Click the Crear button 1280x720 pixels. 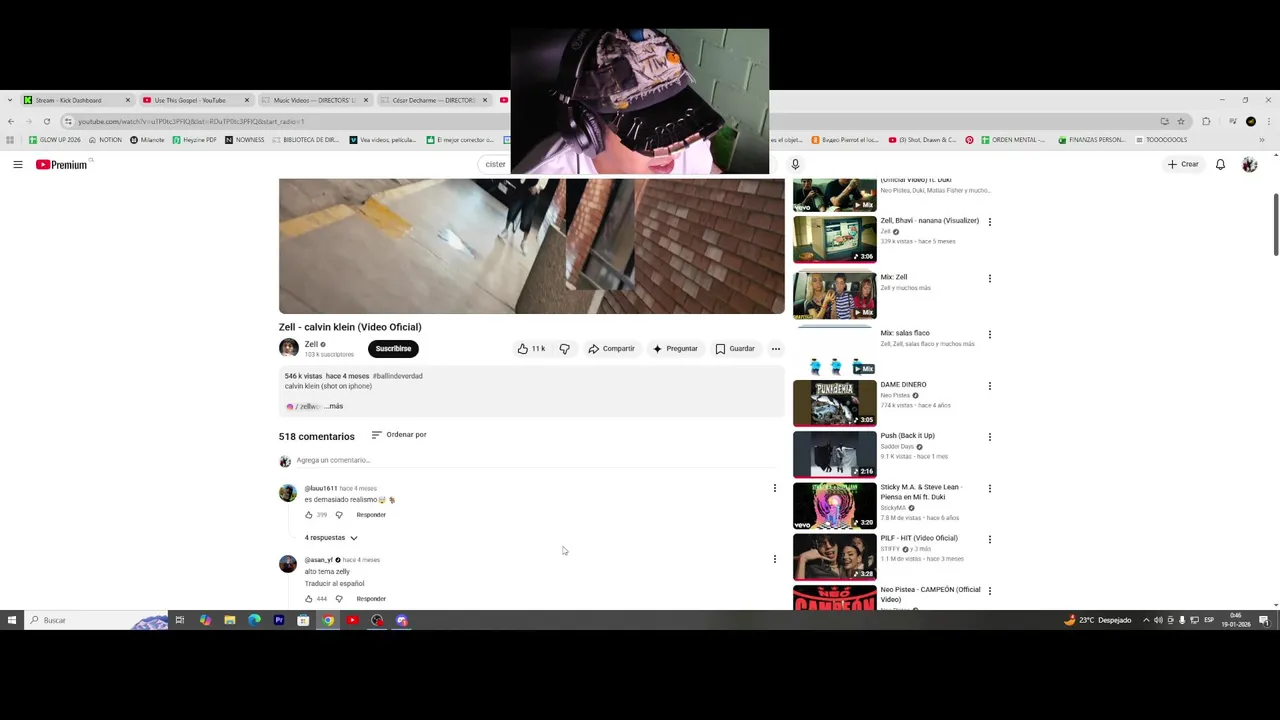(x=1182, y=164)
